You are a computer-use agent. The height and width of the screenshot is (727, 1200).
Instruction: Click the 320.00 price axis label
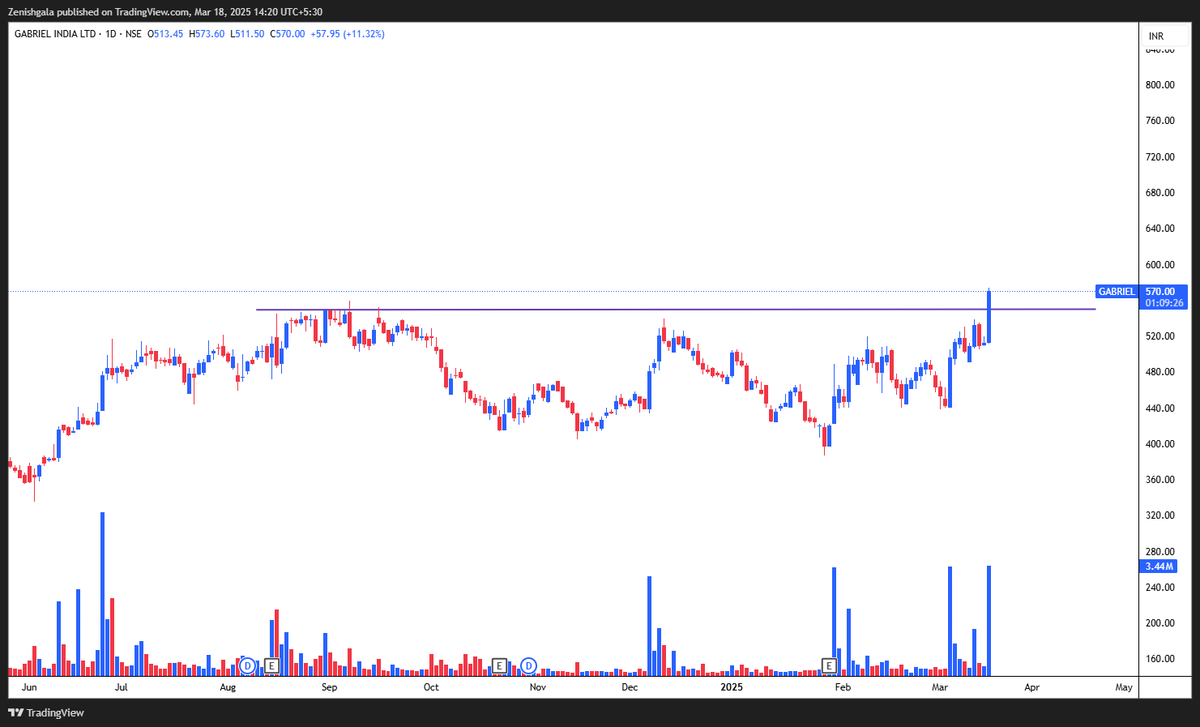[1160, 516]
